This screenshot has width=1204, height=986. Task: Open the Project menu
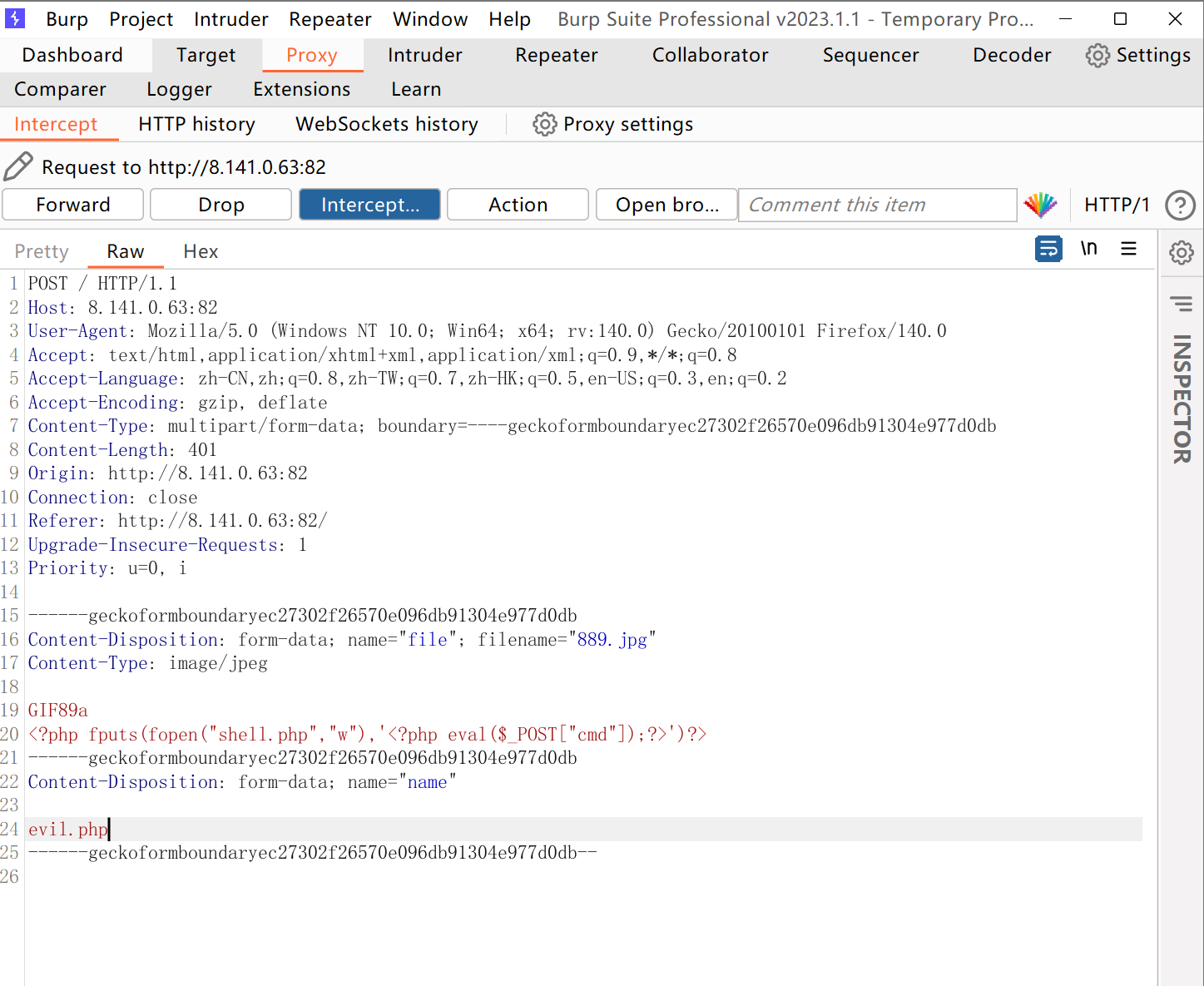(x=141, y=19)
